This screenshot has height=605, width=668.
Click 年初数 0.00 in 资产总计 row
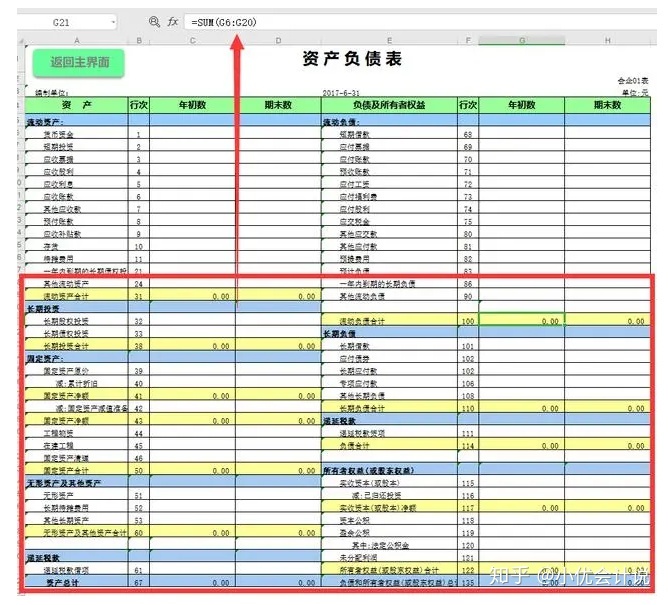coord(193,582)
